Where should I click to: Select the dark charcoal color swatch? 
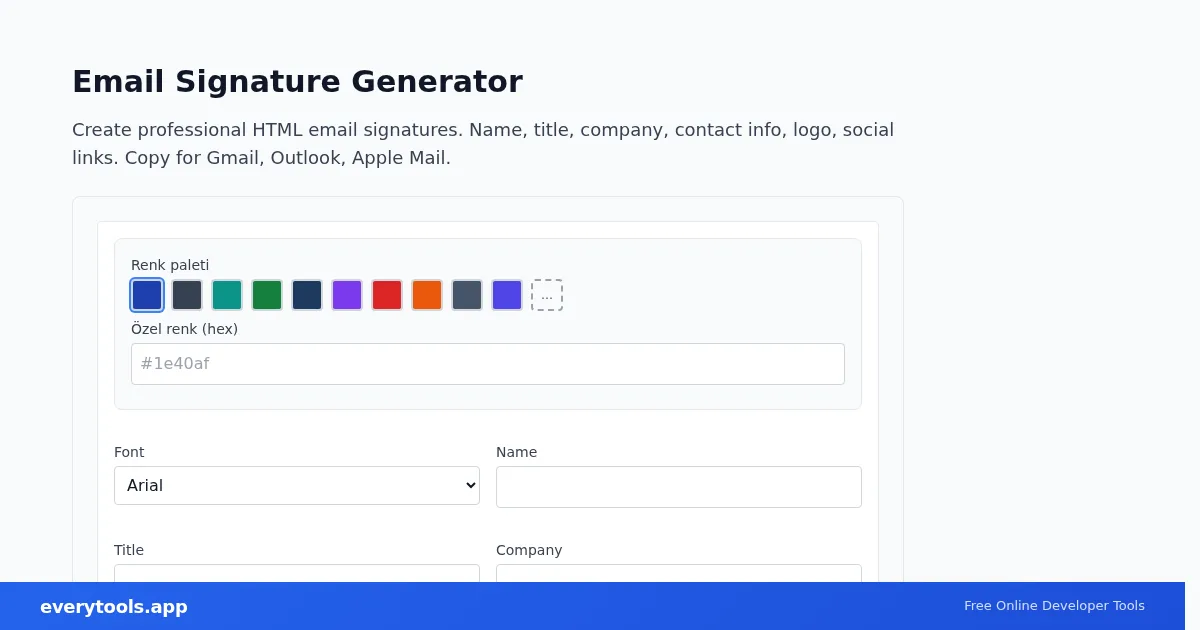point(187,295)
